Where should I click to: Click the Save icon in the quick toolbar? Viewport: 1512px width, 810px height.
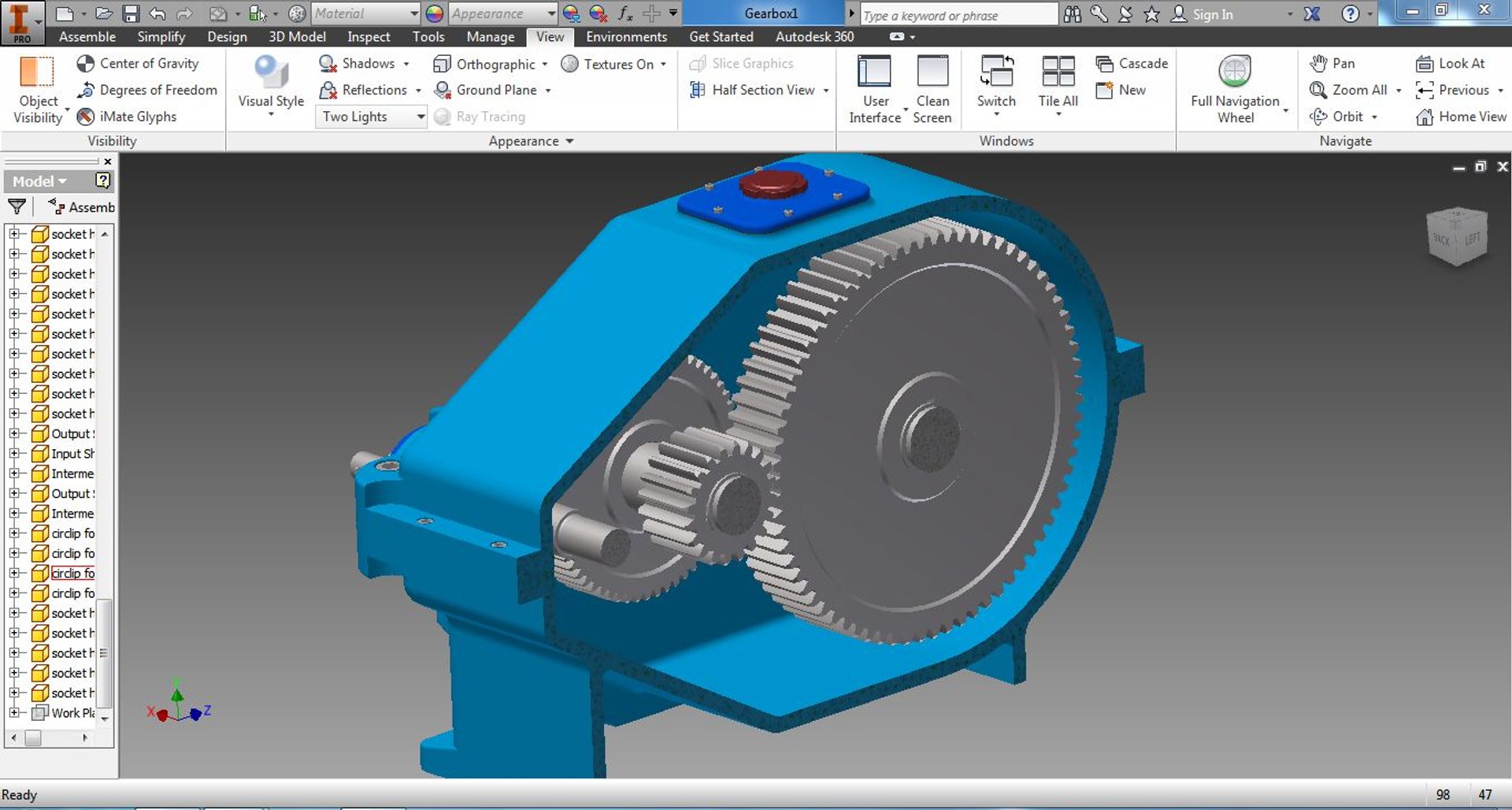pyautogui.click(x=131, y=13)
